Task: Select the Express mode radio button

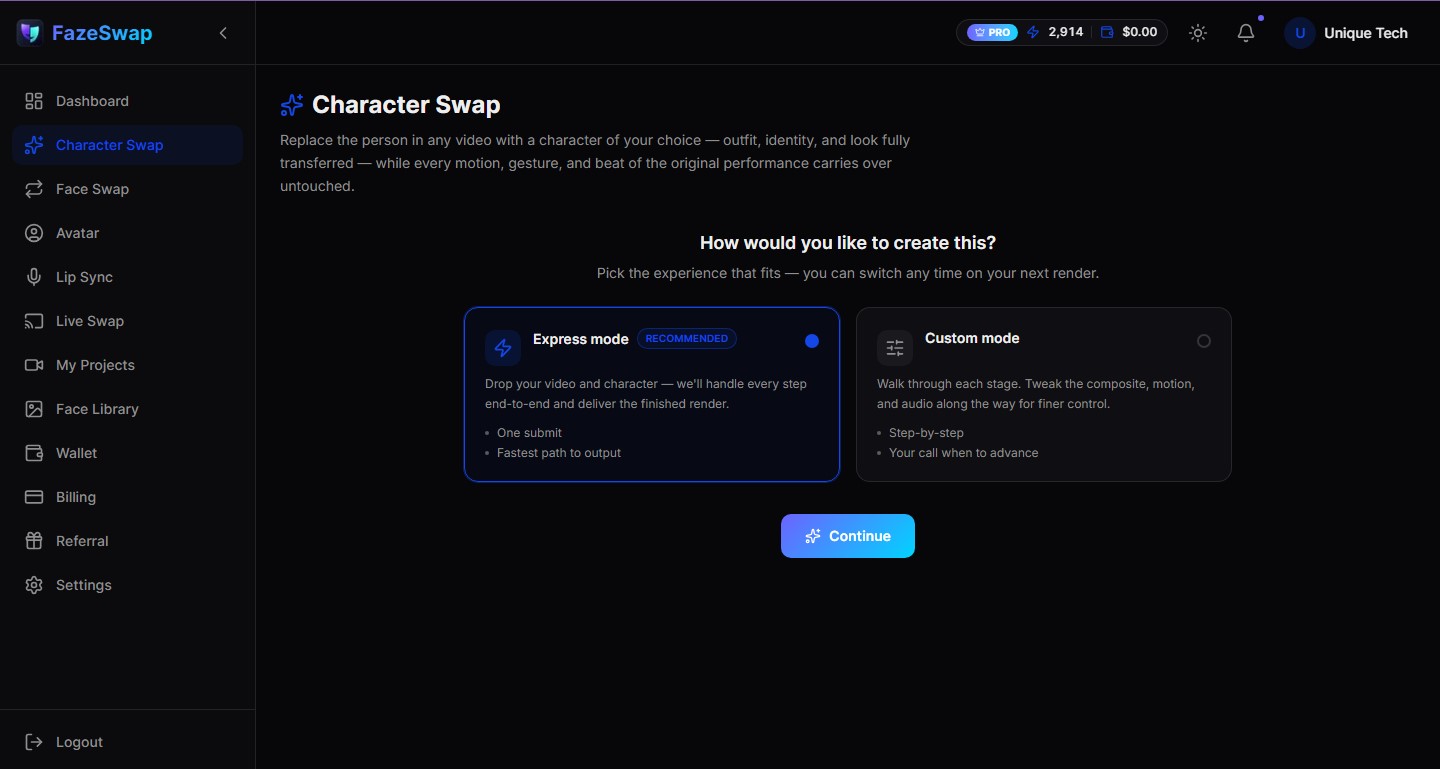Action: point(812,341)
